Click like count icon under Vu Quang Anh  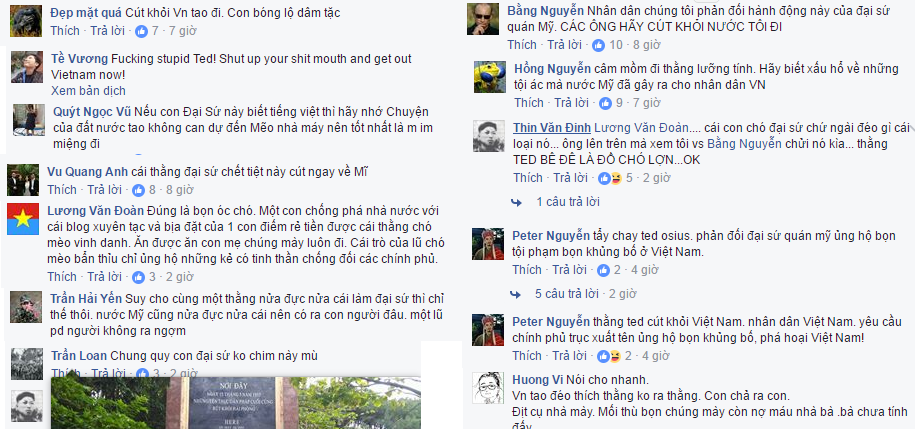138,190
